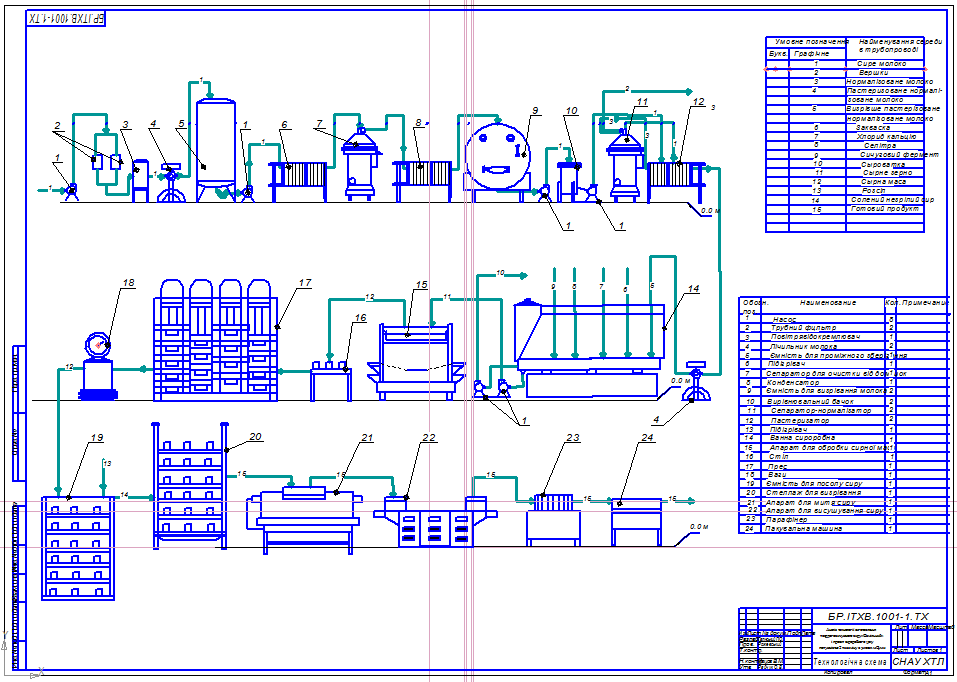Select the milk meter in top row labeled 4
The image size is (957, 682).
pyautogui.click(x=172, y=182)
